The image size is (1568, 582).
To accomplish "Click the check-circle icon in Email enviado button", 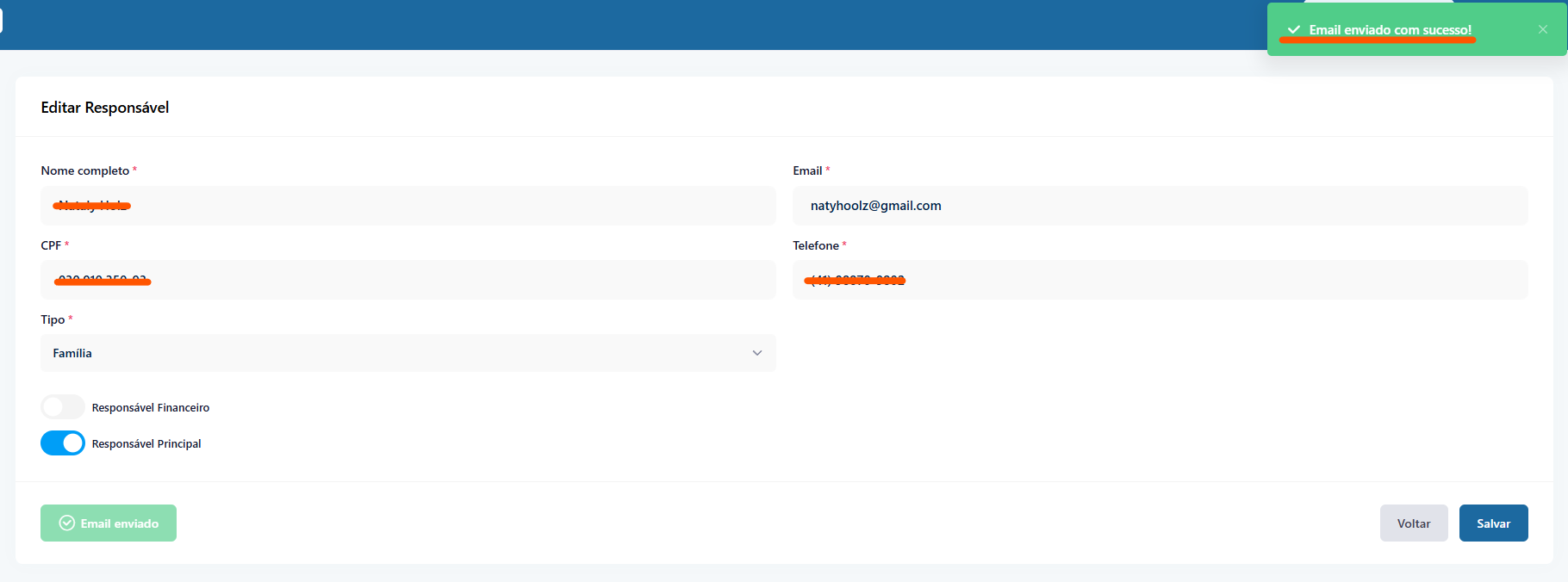I will click(66, 523).
